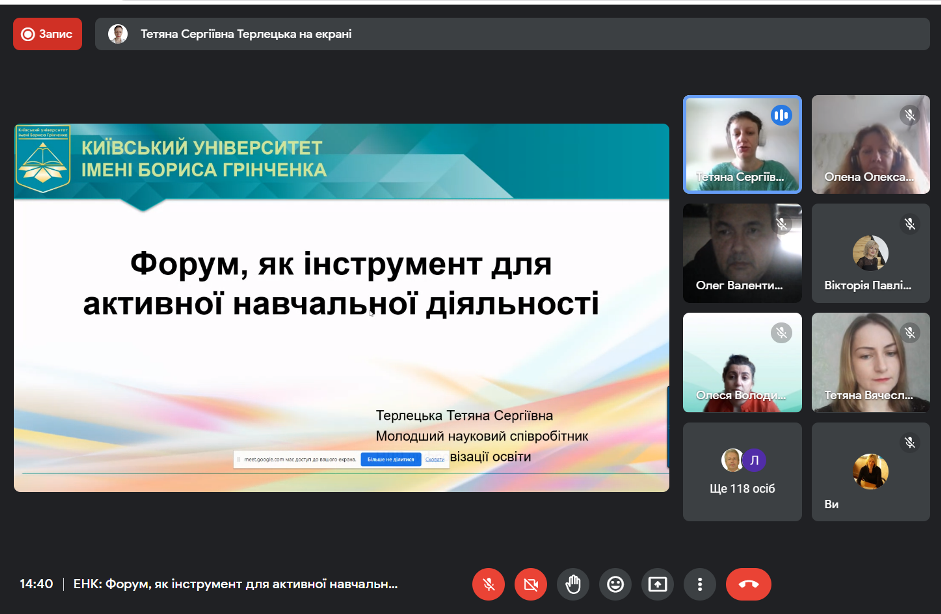This screenshot has height=614, width=941.
Task: Click the blue stop sharing button in slide
Action: (x=389, y=459)
